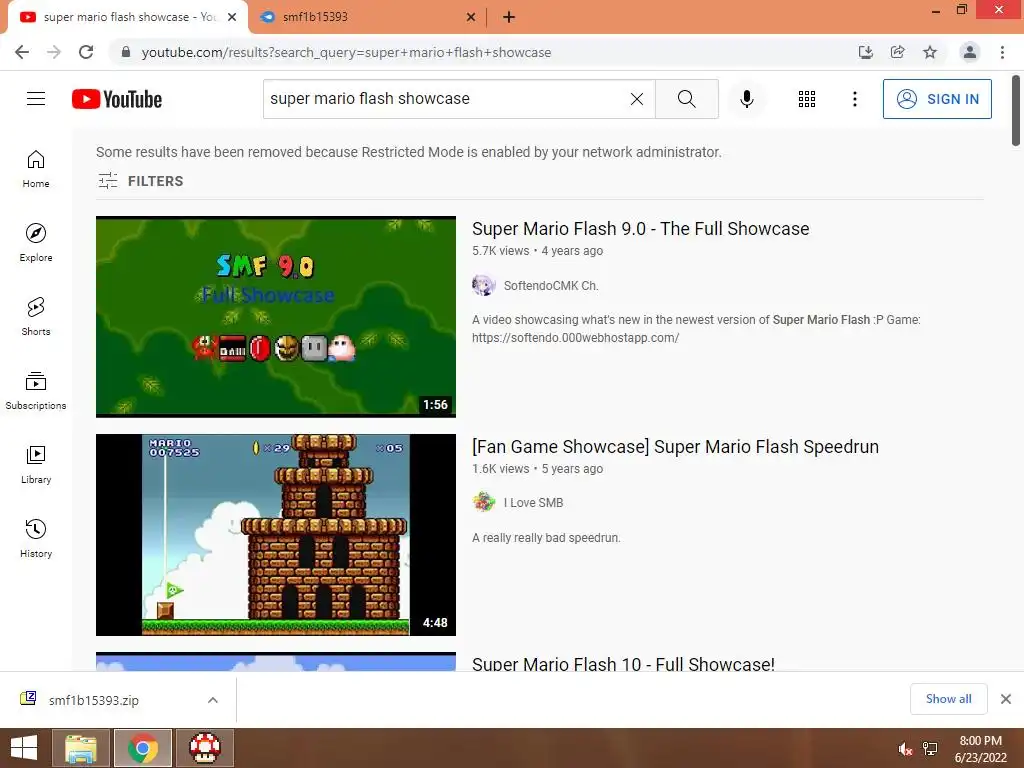1024x768 pixels.
Task: Open title Super Mario Flash 10 - Full Showcase!
Action: click(x=623, y=664)
